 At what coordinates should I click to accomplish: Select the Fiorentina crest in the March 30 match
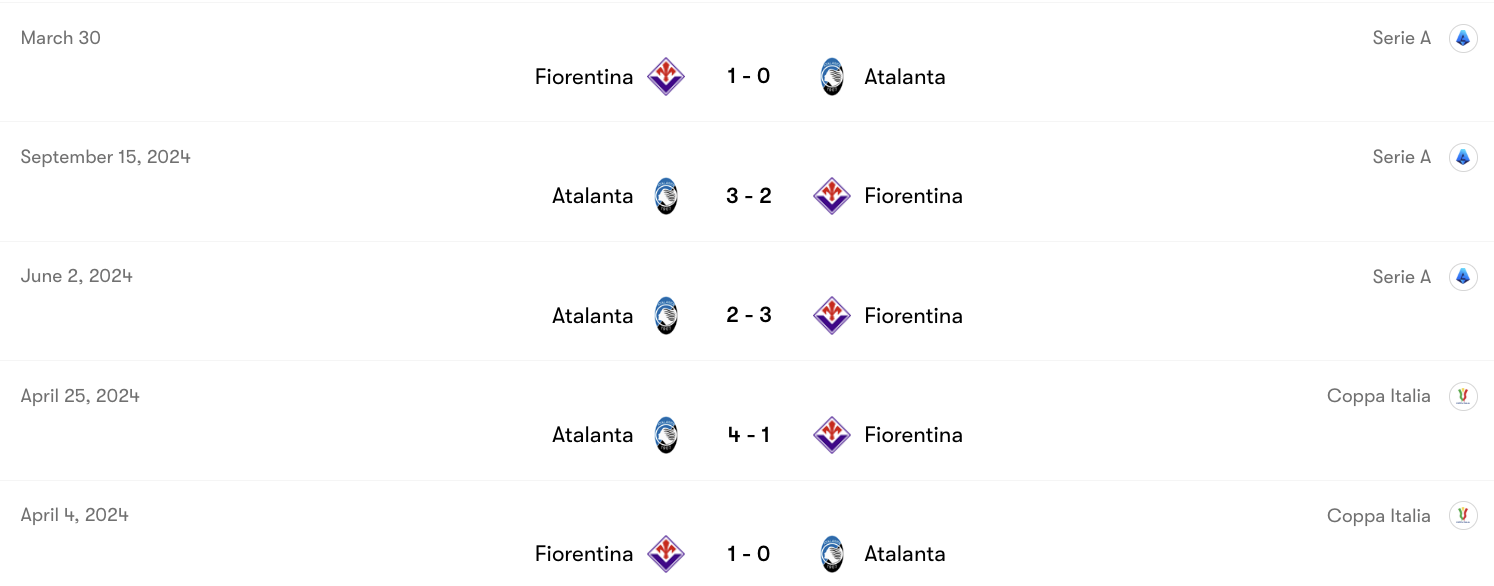664,75
